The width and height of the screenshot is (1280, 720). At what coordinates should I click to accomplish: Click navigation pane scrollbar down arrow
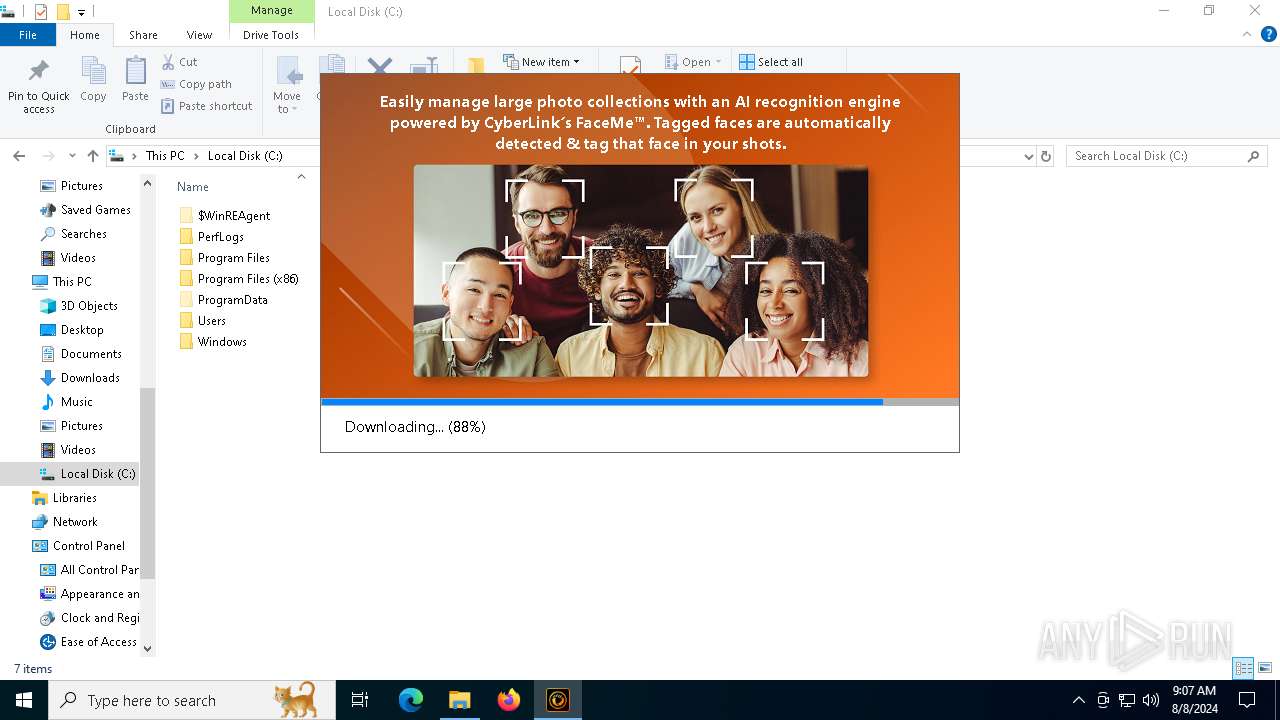(148, 649)
